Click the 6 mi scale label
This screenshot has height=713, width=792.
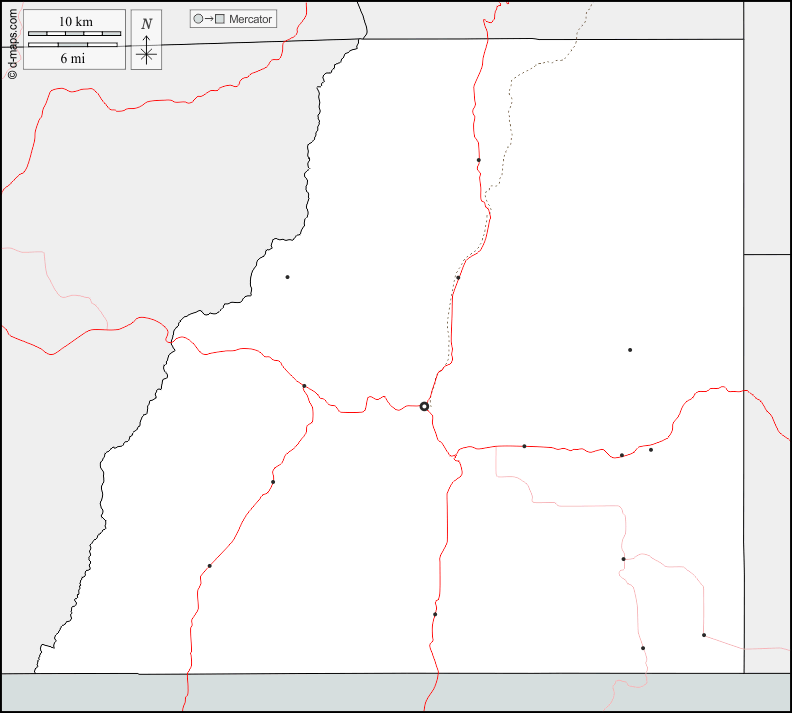pyautogui.click(x=72, y=58)
